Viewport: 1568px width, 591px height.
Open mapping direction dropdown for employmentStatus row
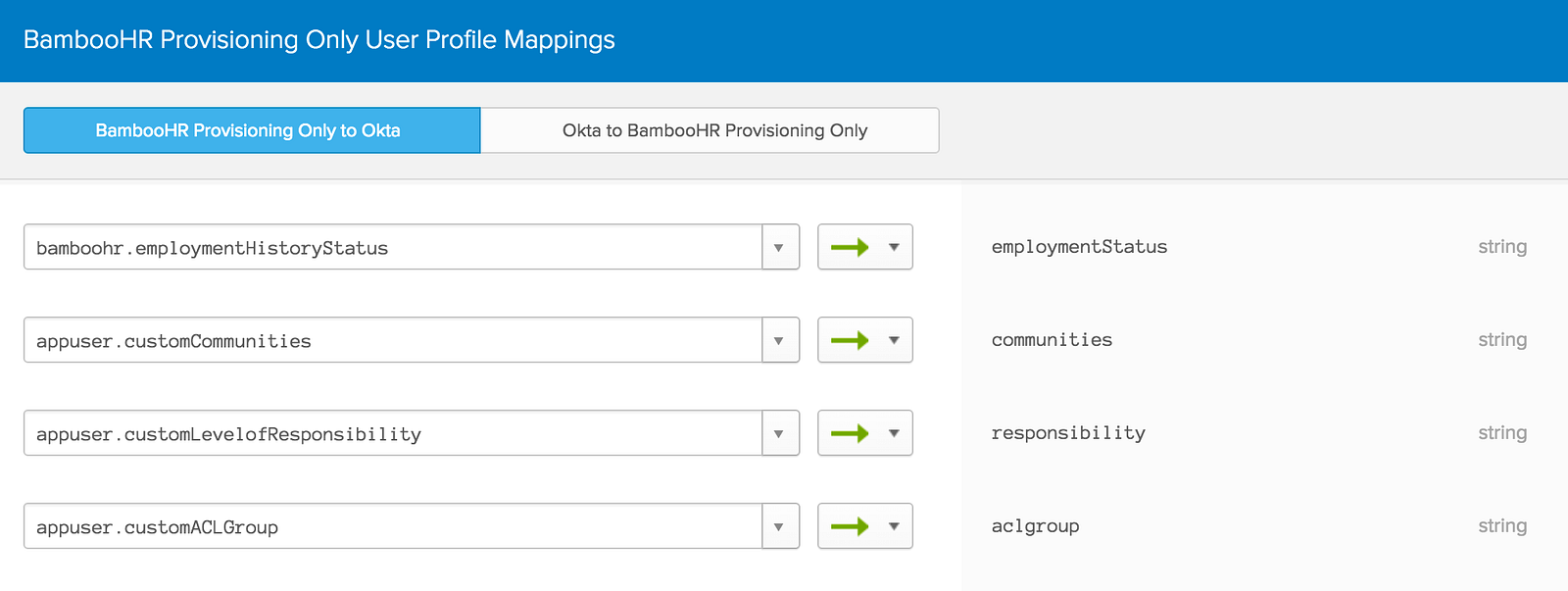894,247
